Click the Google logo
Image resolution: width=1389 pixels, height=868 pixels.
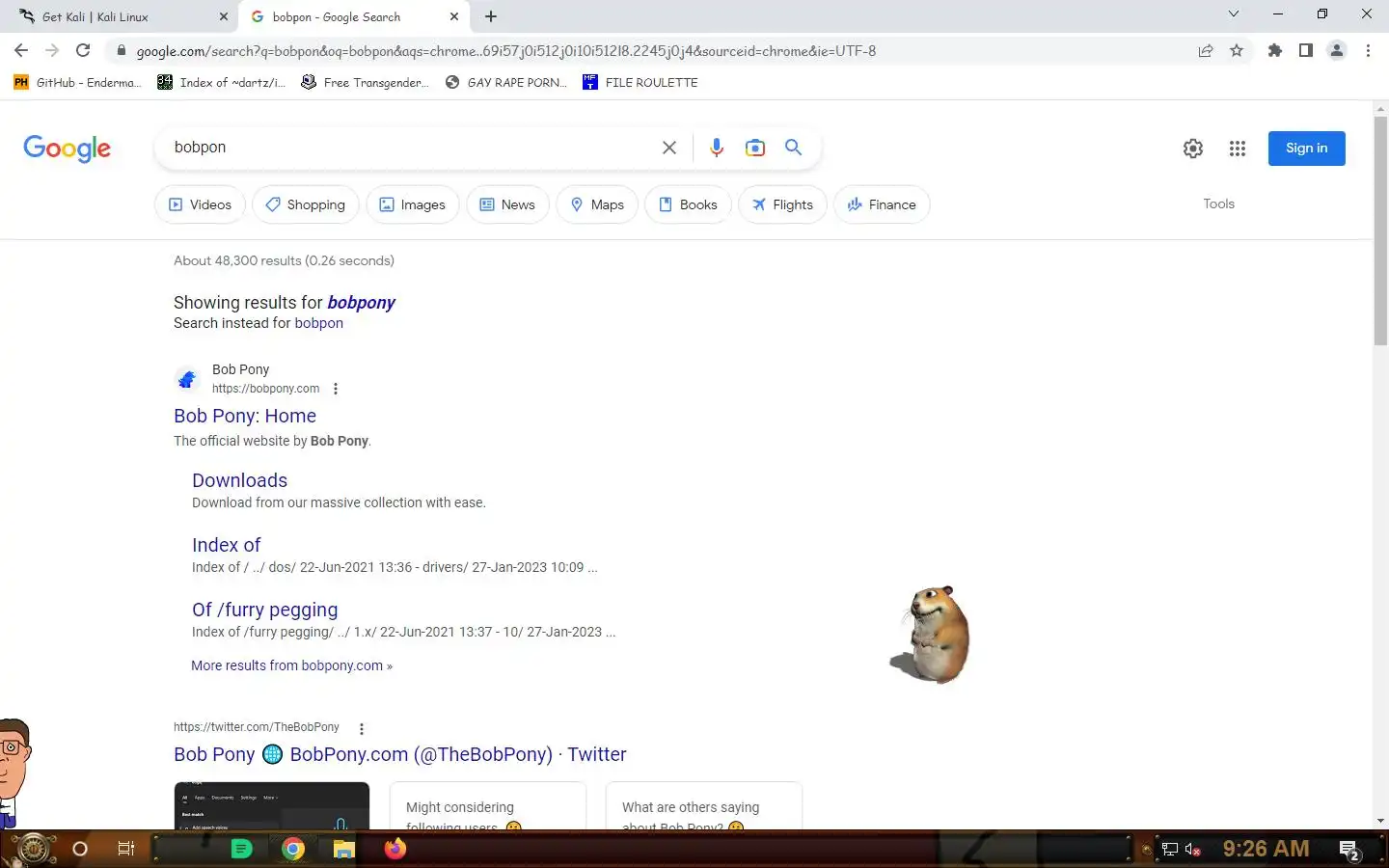click(x=67, y=149)
